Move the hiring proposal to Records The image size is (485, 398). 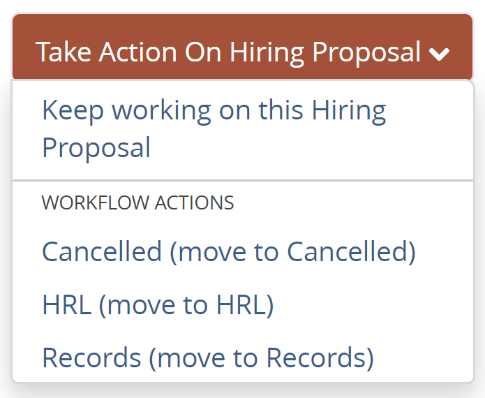(242, 358)
